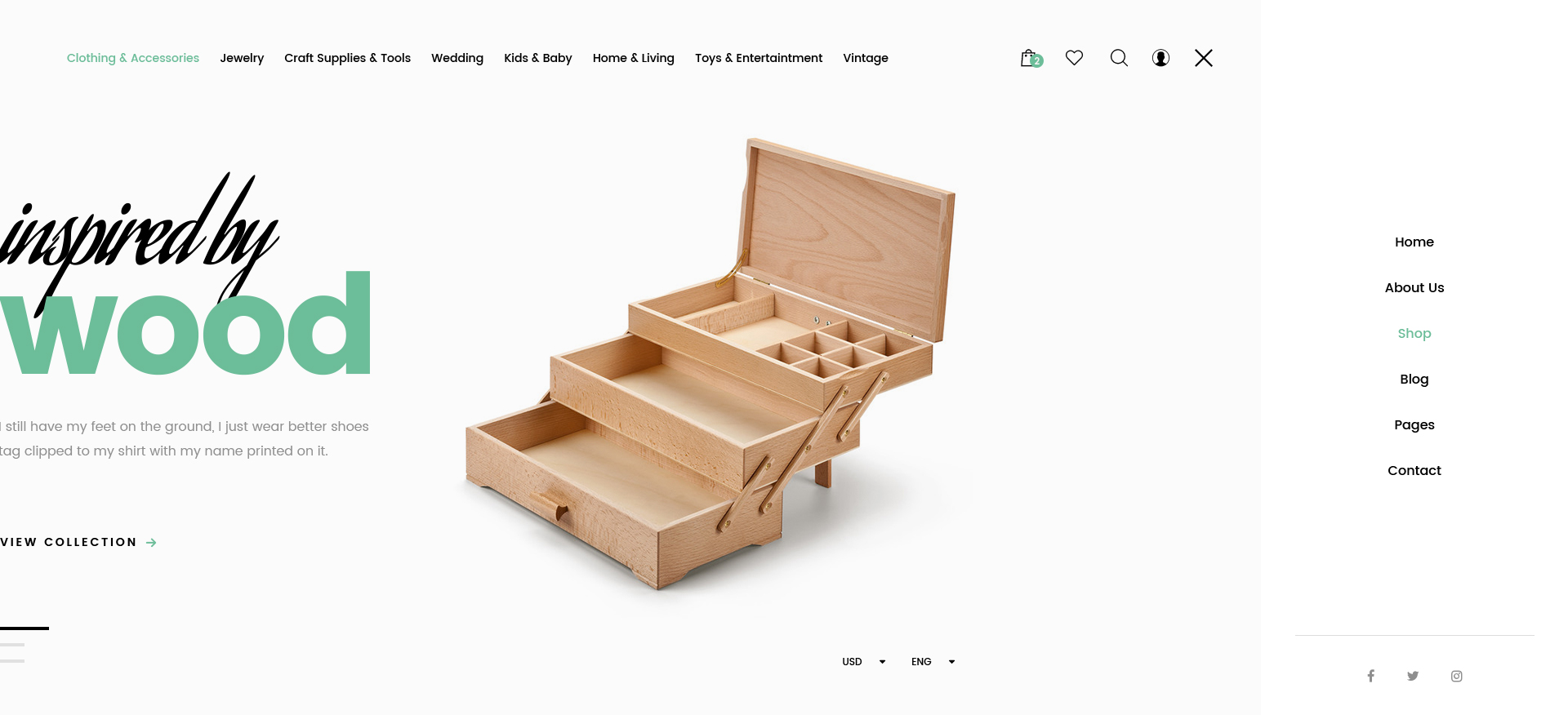Open the shopping bag cart icon
Viewport: 1568px width, 715px height.
pyautogui.click(x=1031, y=58)
